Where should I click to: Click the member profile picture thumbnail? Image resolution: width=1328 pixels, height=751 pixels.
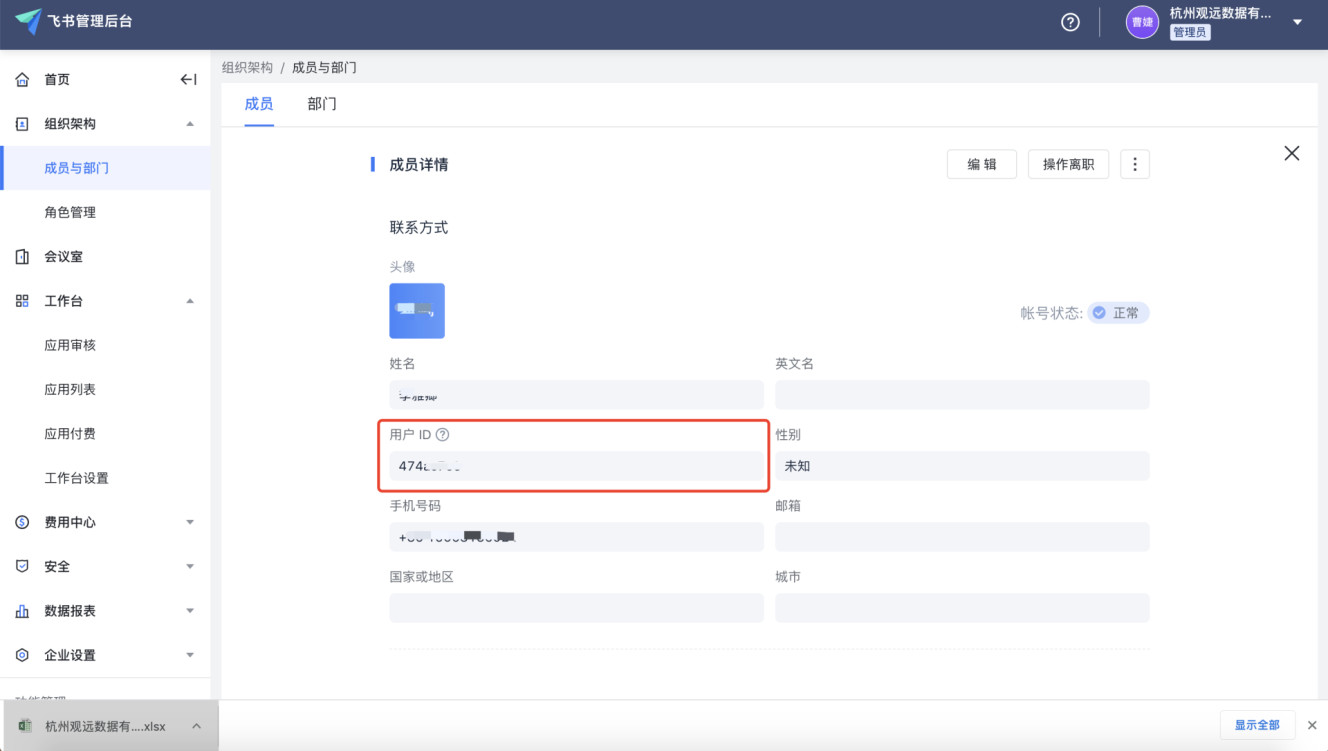click(417, 311)
